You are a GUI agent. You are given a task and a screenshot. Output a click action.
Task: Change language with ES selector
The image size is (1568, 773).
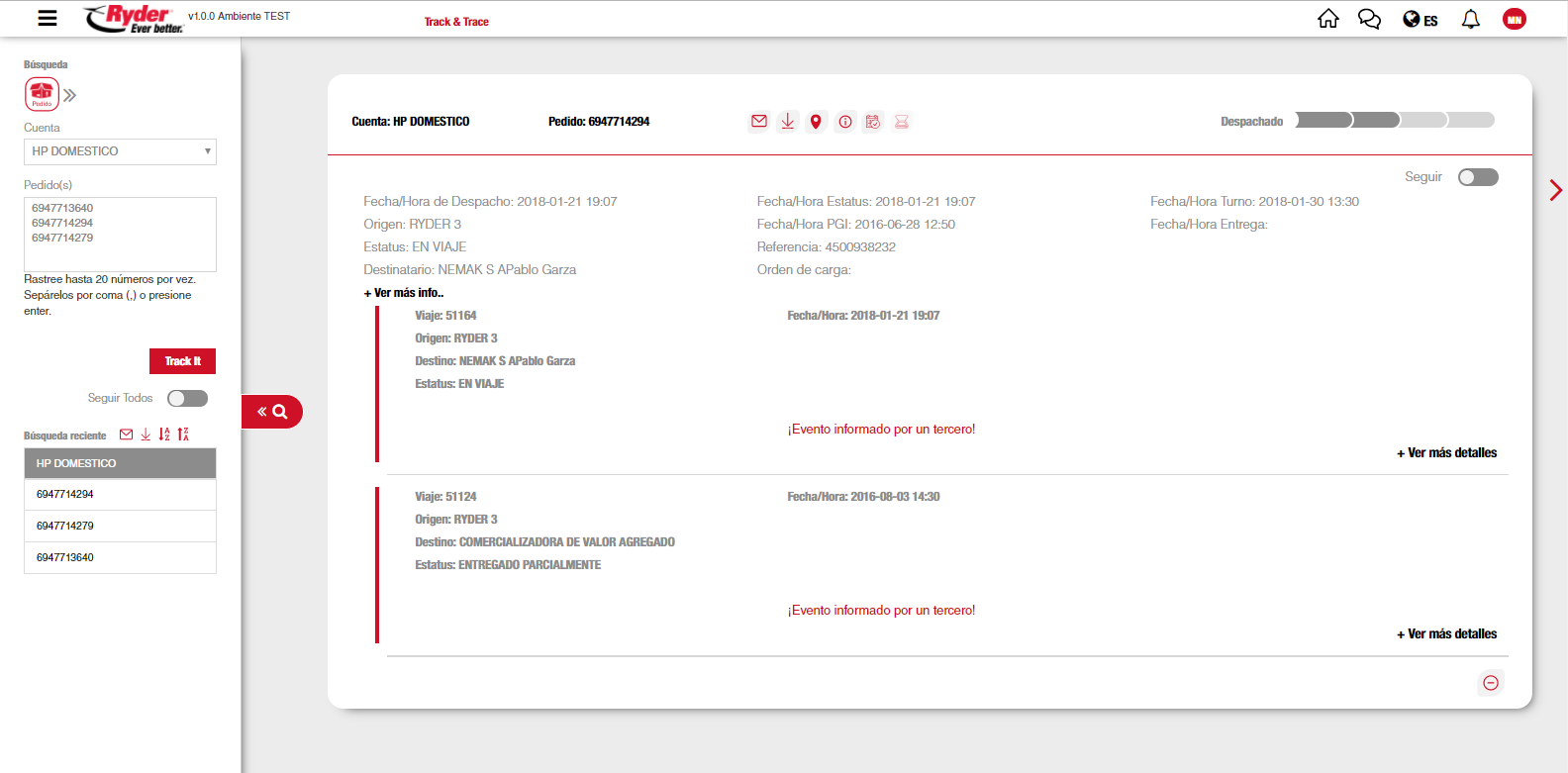point(1421,20)
